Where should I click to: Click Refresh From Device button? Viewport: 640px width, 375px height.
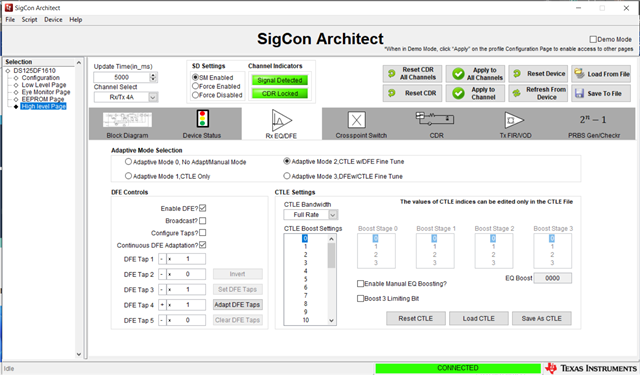click(538, 93)
